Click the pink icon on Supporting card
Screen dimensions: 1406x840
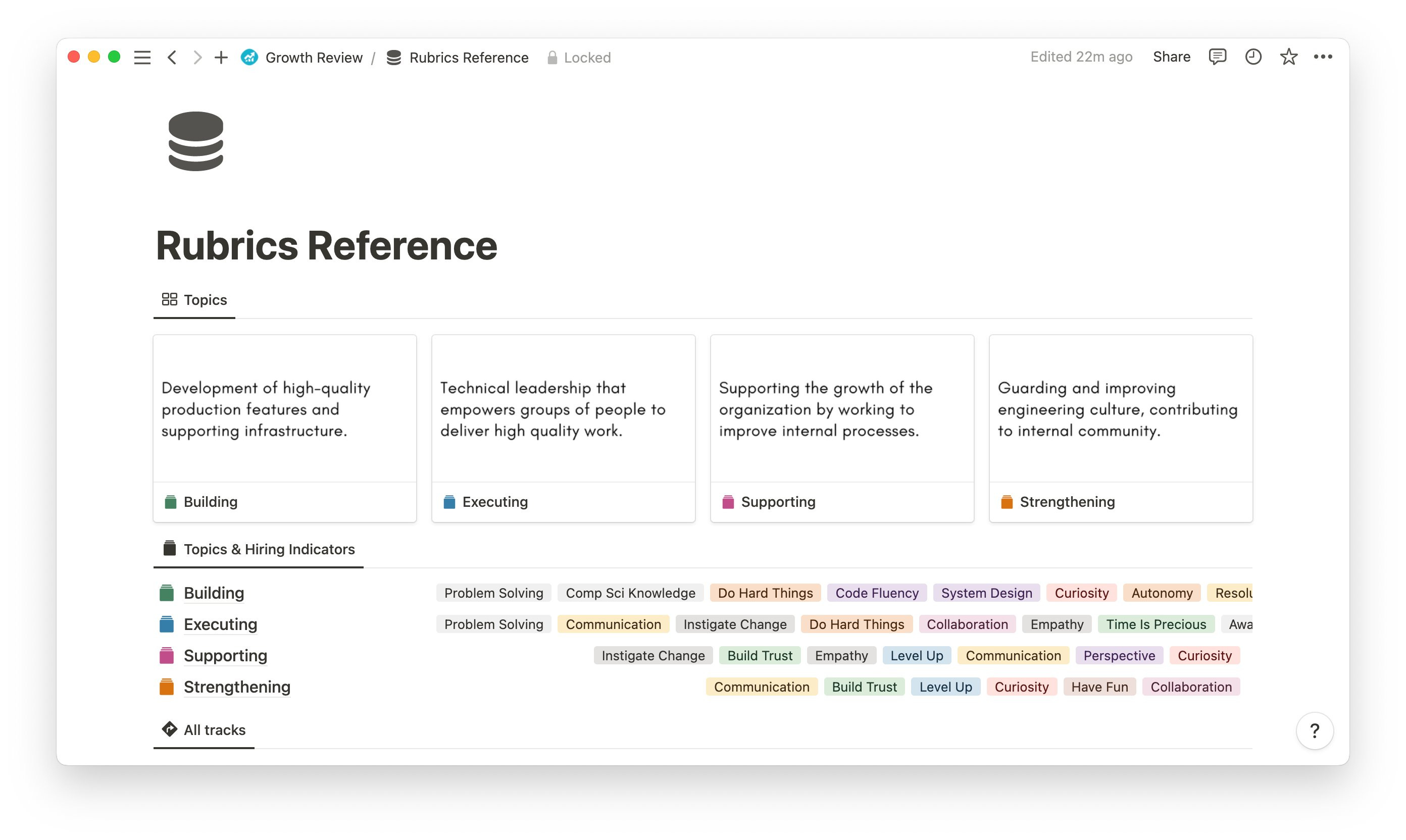(x=728, y=501)
